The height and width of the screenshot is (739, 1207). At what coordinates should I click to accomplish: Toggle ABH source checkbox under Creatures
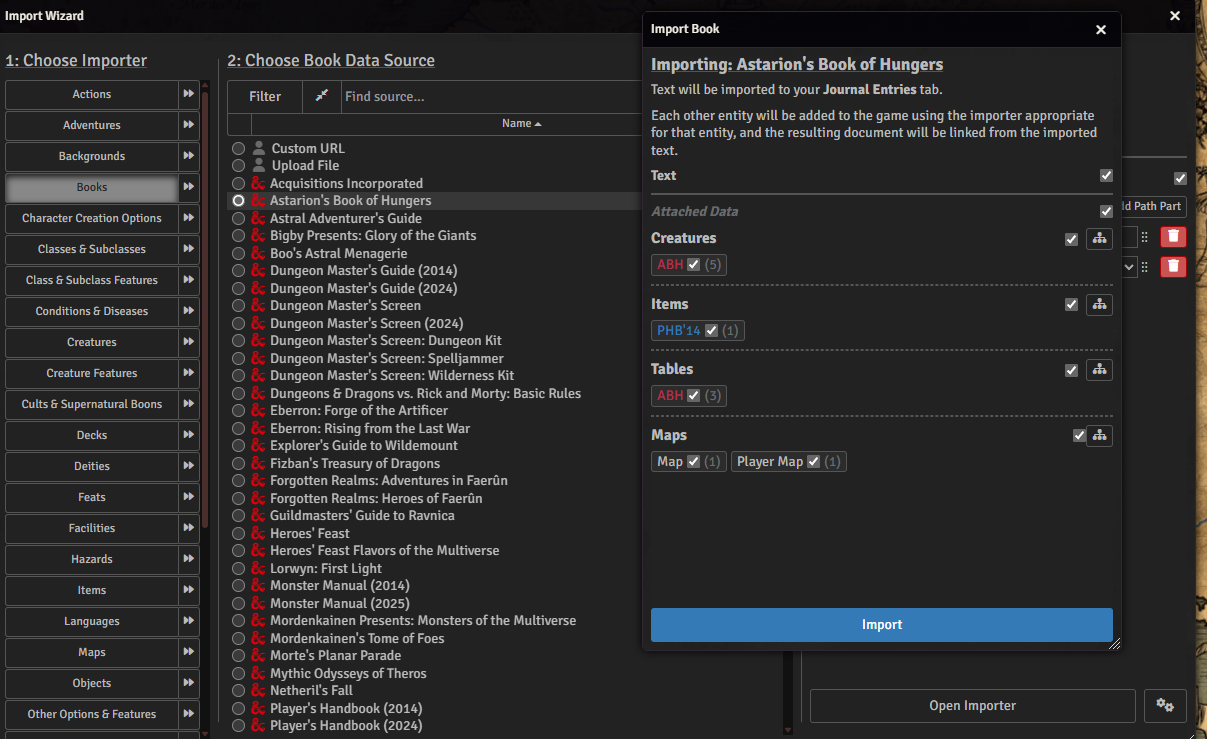693,265
